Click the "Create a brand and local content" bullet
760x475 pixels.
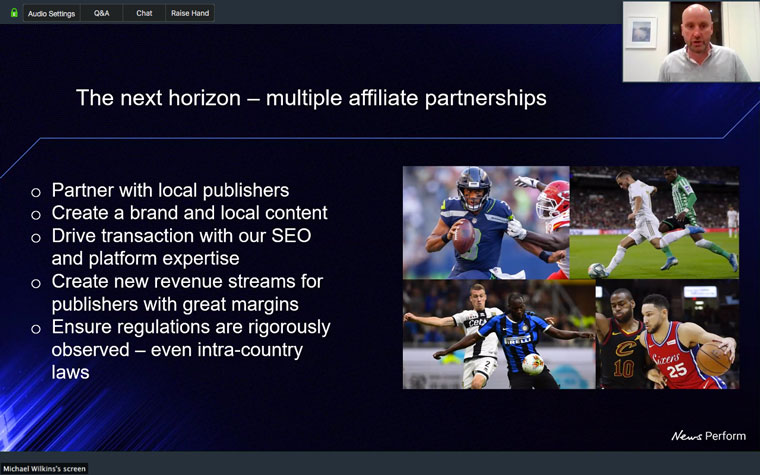(190, 213)
